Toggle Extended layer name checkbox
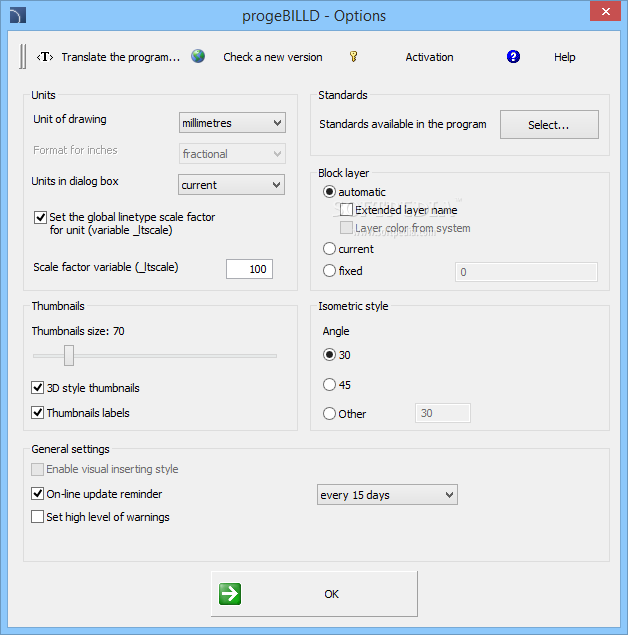 tap(346, 210)
